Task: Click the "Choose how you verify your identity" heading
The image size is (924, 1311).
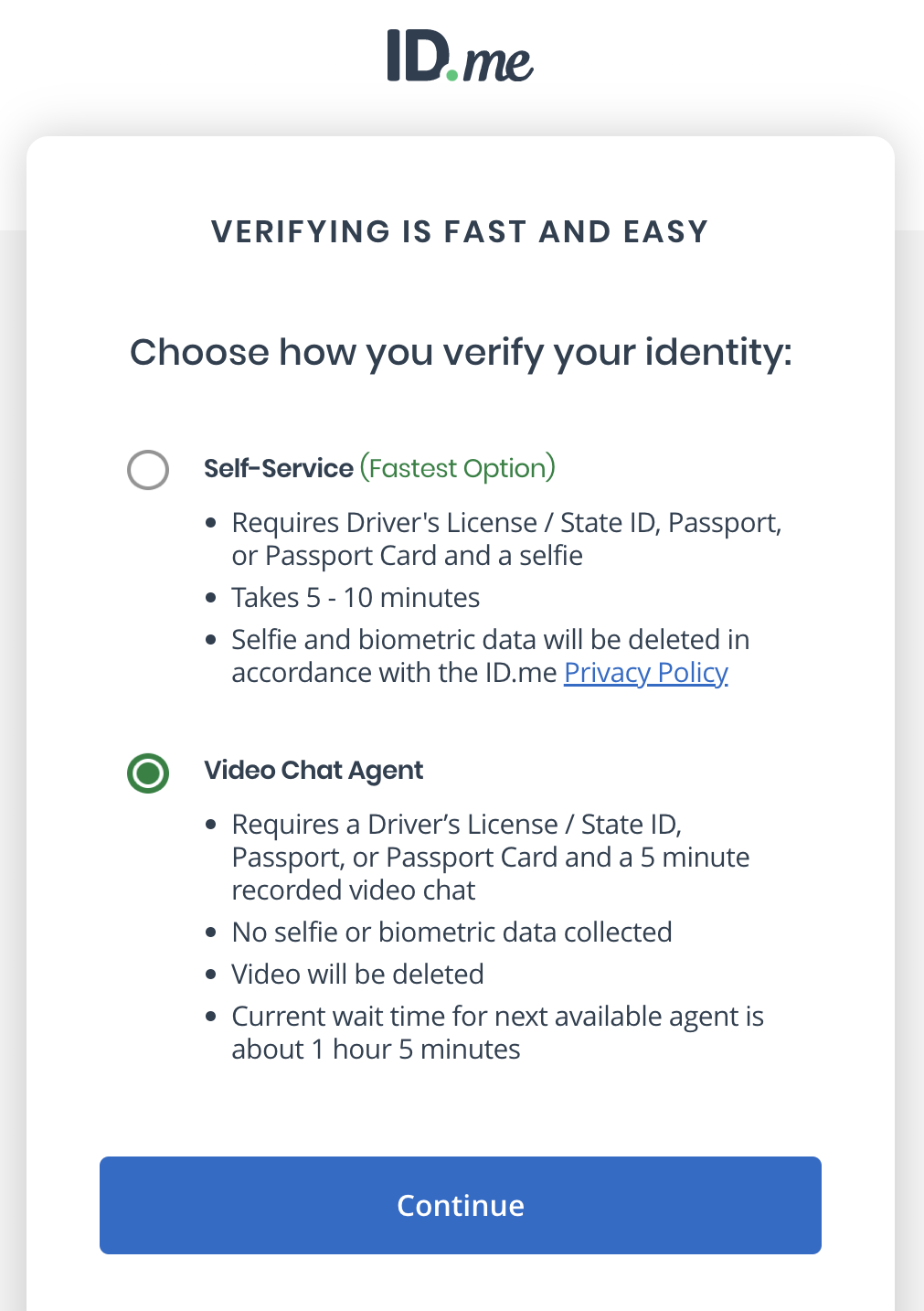Action: coord(461,353)
